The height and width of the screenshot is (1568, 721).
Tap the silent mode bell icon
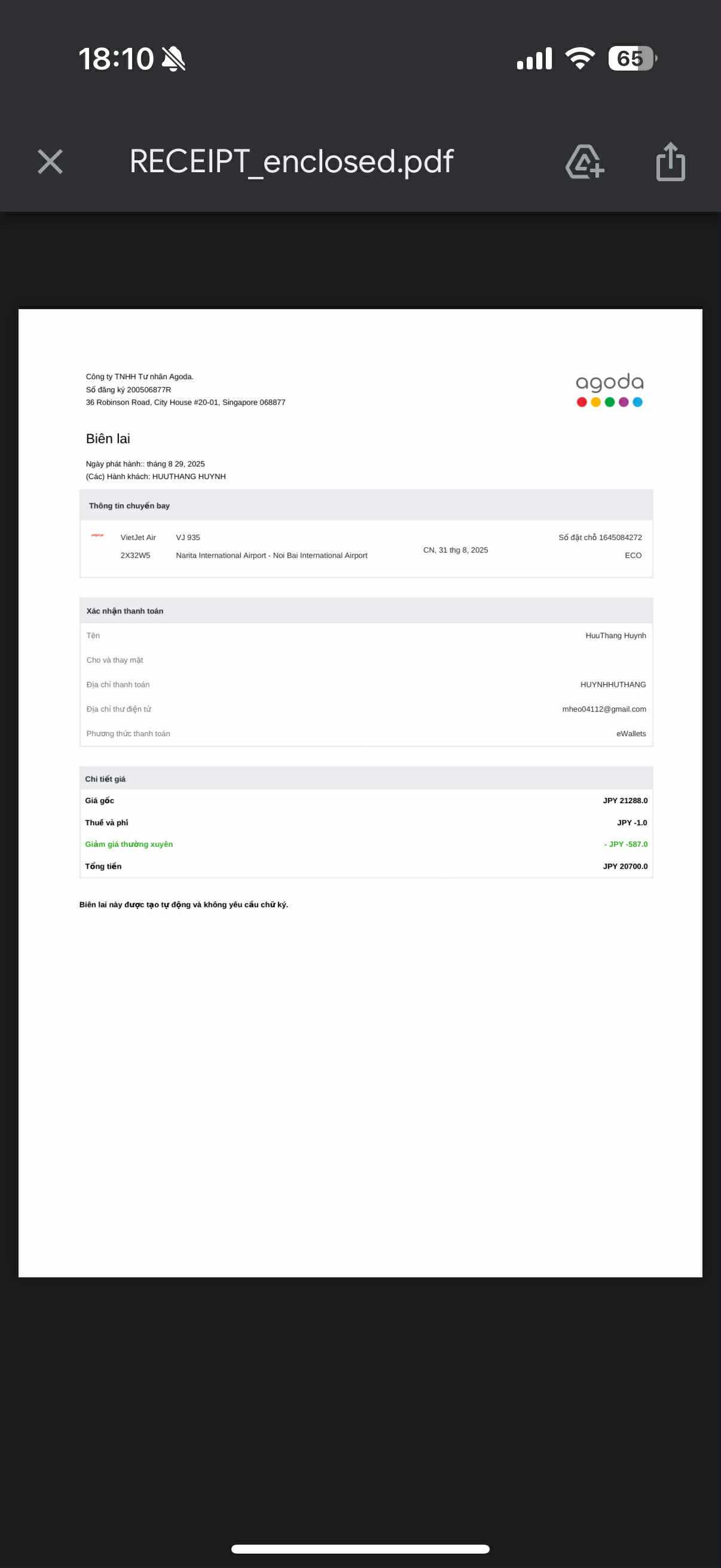pyautogui.click(x=173, y=59)
